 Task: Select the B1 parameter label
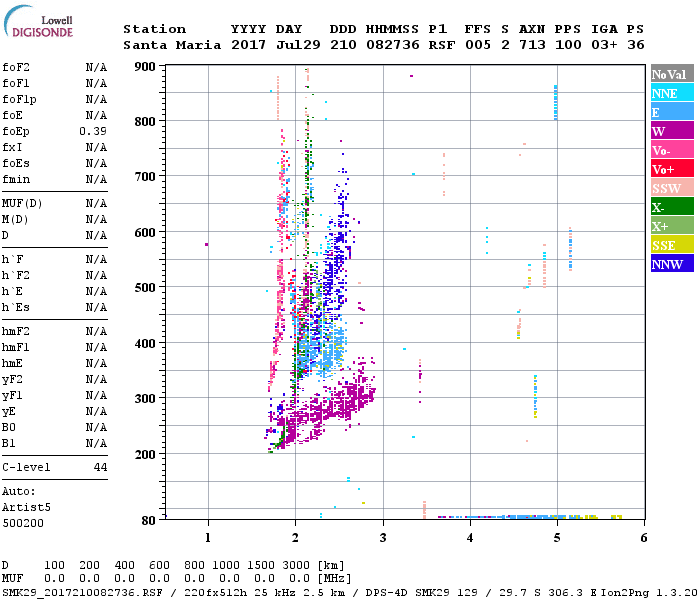coord(8,444)
